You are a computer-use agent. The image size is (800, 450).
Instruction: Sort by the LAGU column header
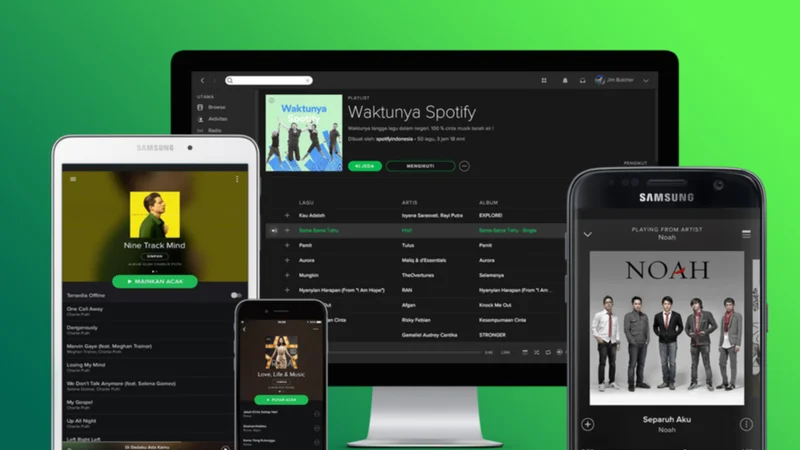tap(306, 203)
